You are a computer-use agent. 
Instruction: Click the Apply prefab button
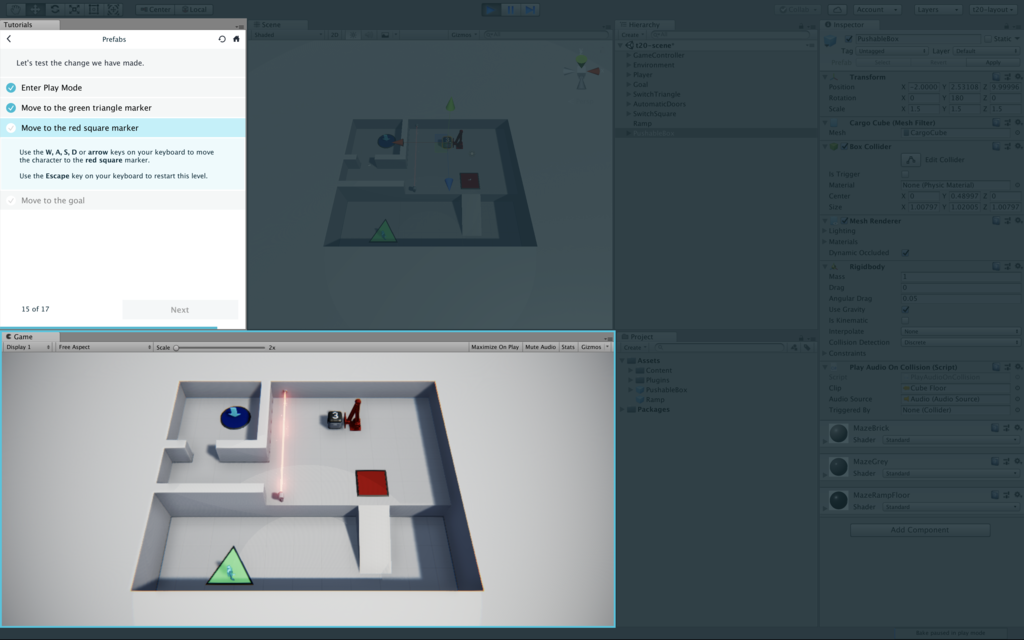993,62
